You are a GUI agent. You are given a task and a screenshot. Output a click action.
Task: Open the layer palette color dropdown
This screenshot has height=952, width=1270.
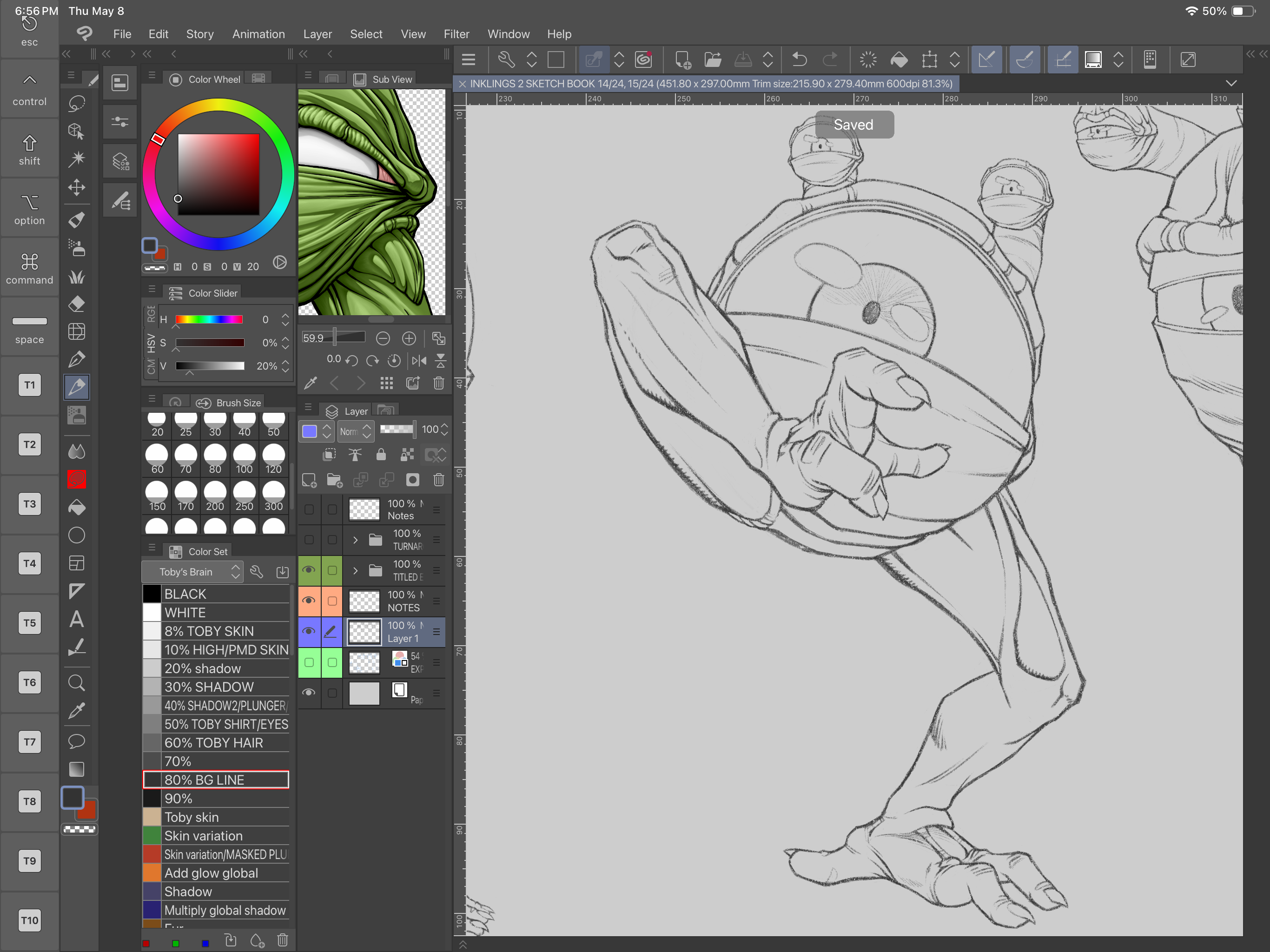316,431
